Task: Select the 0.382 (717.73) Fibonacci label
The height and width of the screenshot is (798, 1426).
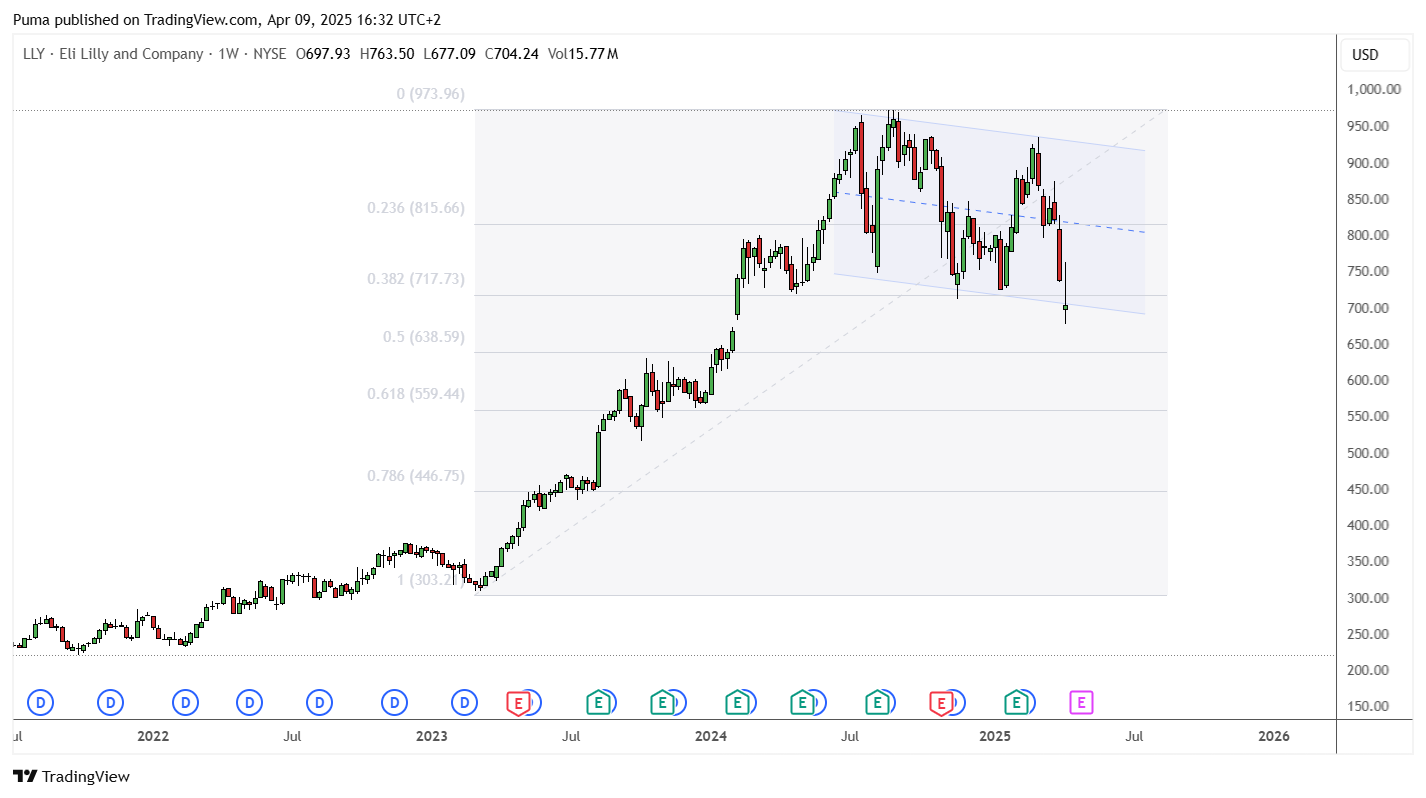Action: coord(416,279)
